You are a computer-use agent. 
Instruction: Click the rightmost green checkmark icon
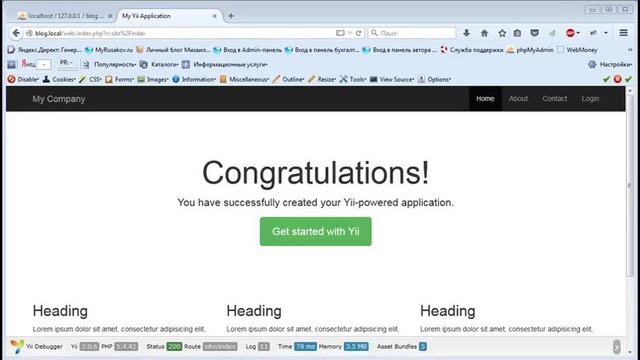628,79
